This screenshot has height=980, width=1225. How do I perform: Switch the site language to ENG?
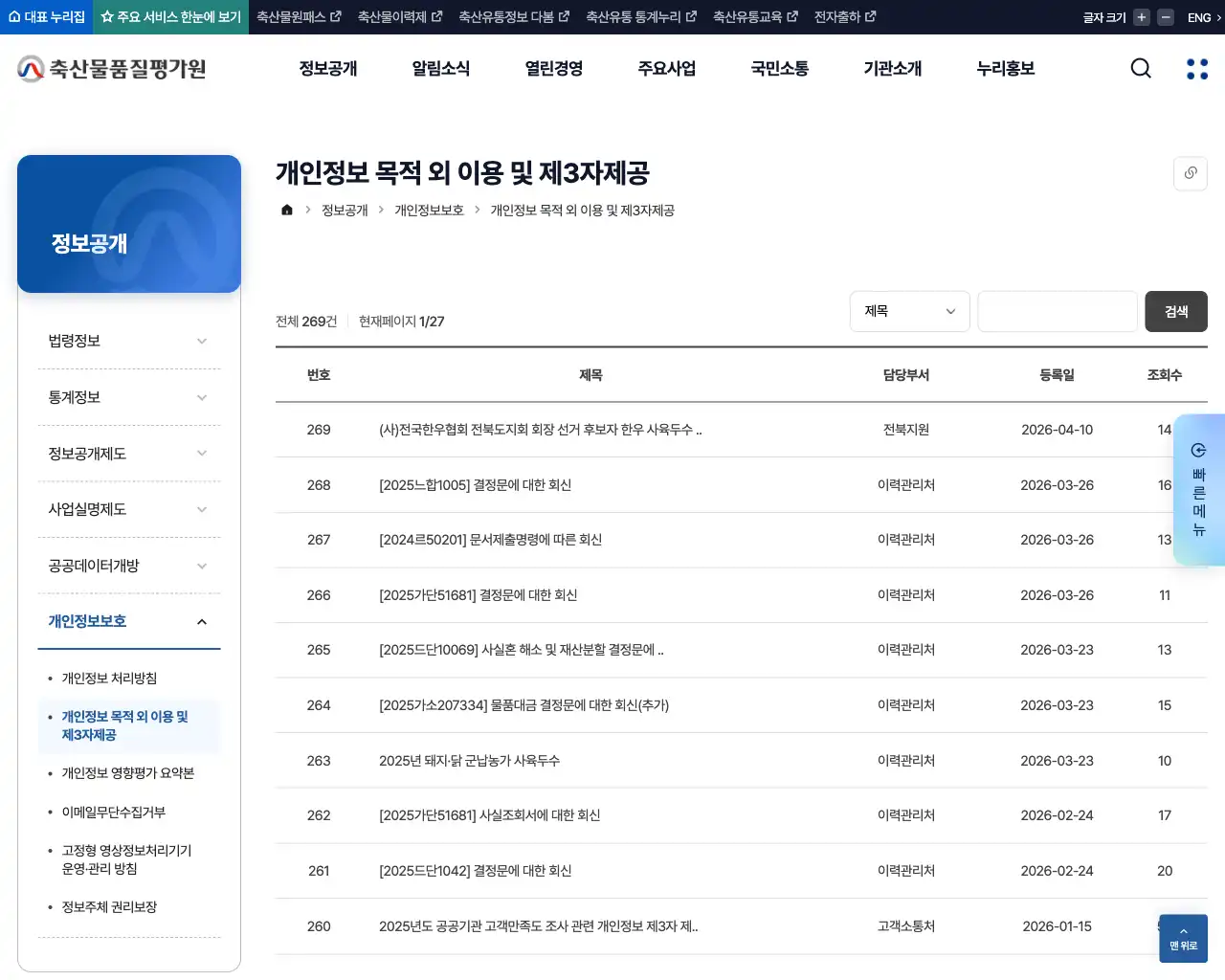click(1200, 16)
